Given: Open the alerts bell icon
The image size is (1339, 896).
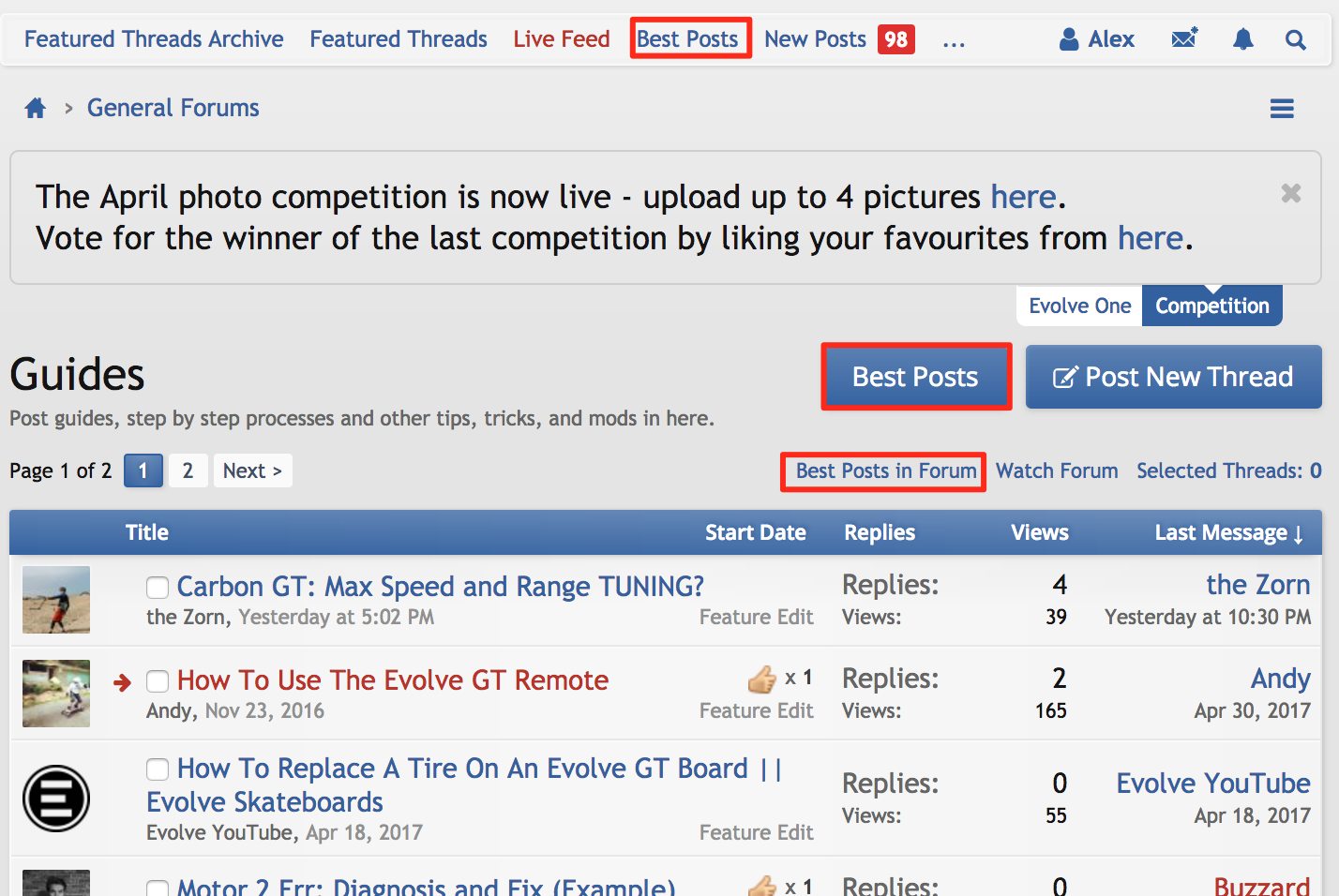Looking at the screenshot, I should [x=1242, y=39].
